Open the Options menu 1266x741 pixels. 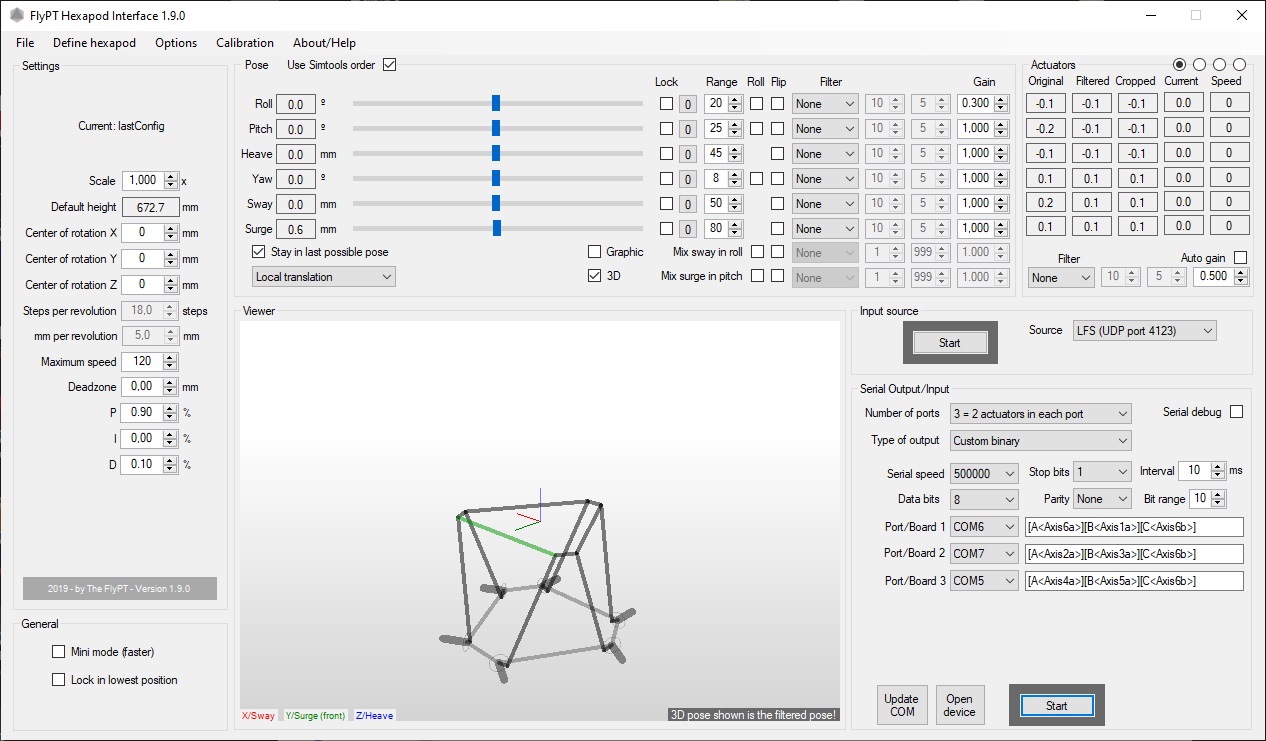176,43
